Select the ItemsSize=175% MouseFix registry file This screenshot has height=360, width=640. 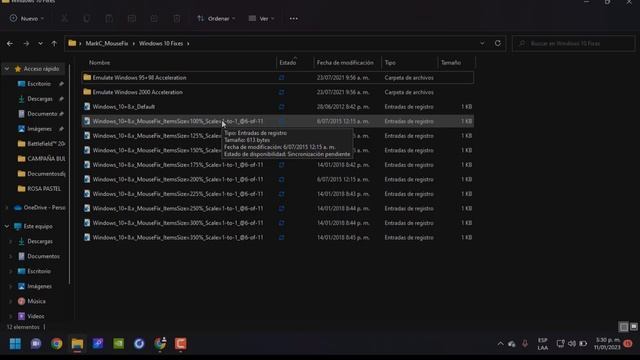278,165
